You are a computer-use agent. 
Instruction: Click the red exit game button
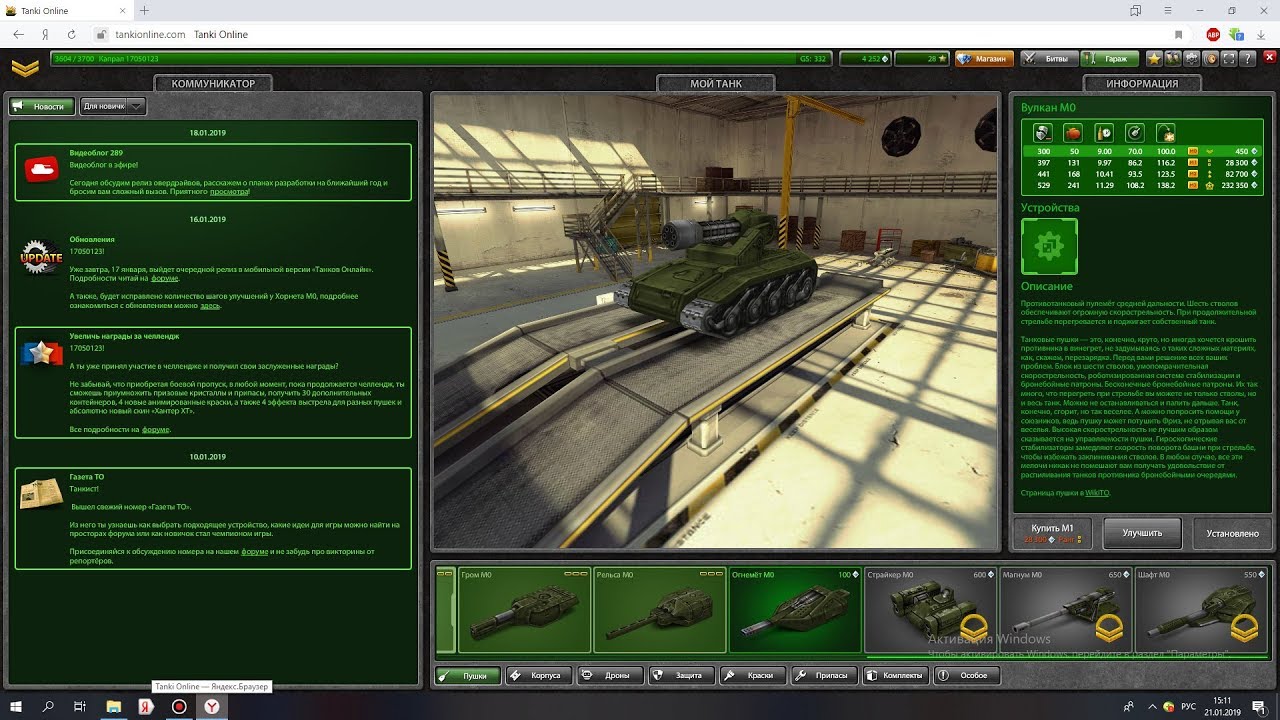click(1270, 59)
